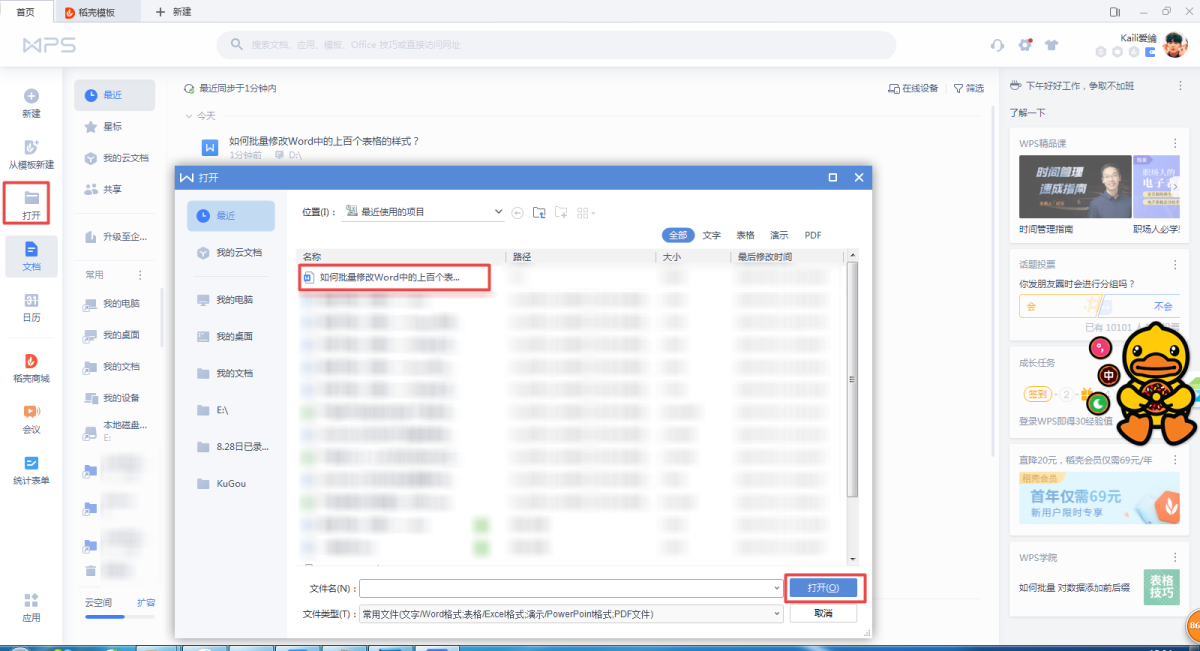The image size is (1200, 651).
Task: Open the skin center shirt icon
Action: tap(1051, 45)
